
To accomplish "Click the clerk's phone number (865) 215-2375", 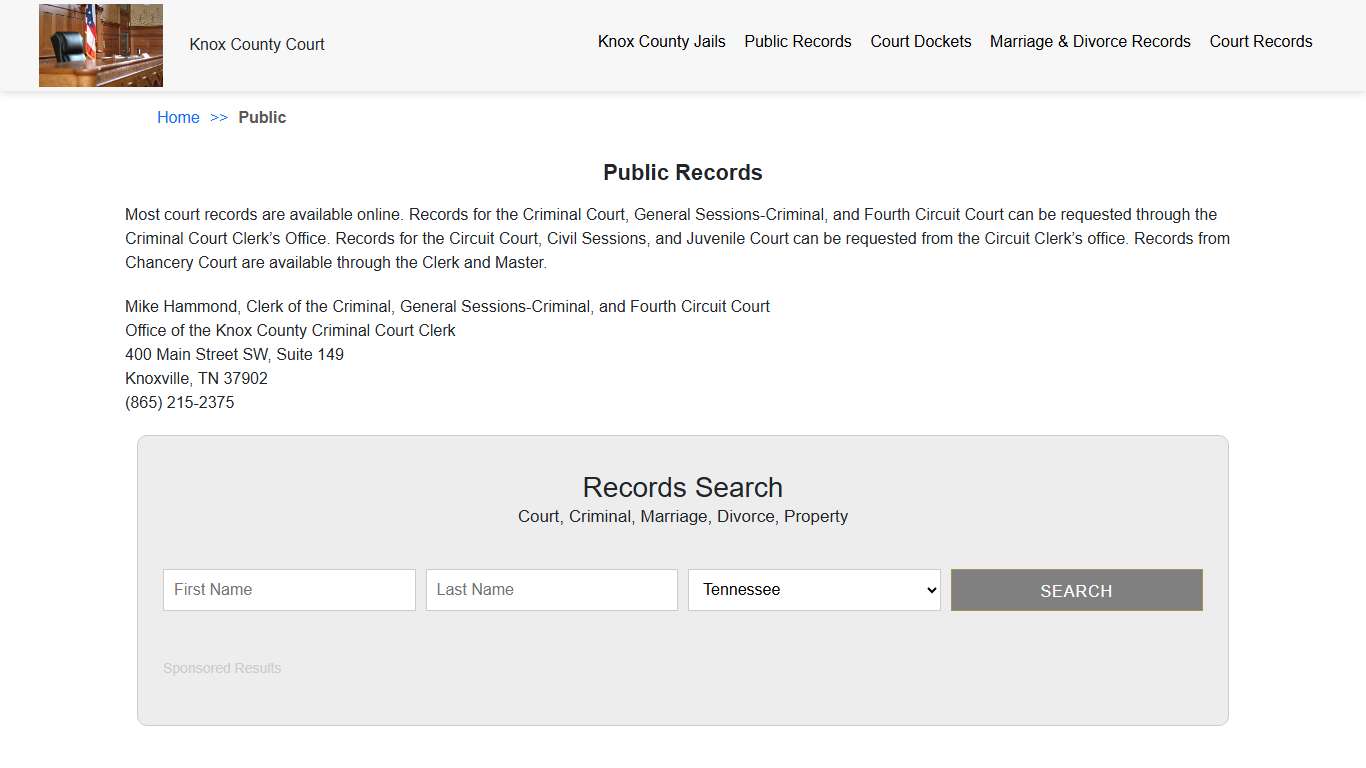I will tap(179, 402).
